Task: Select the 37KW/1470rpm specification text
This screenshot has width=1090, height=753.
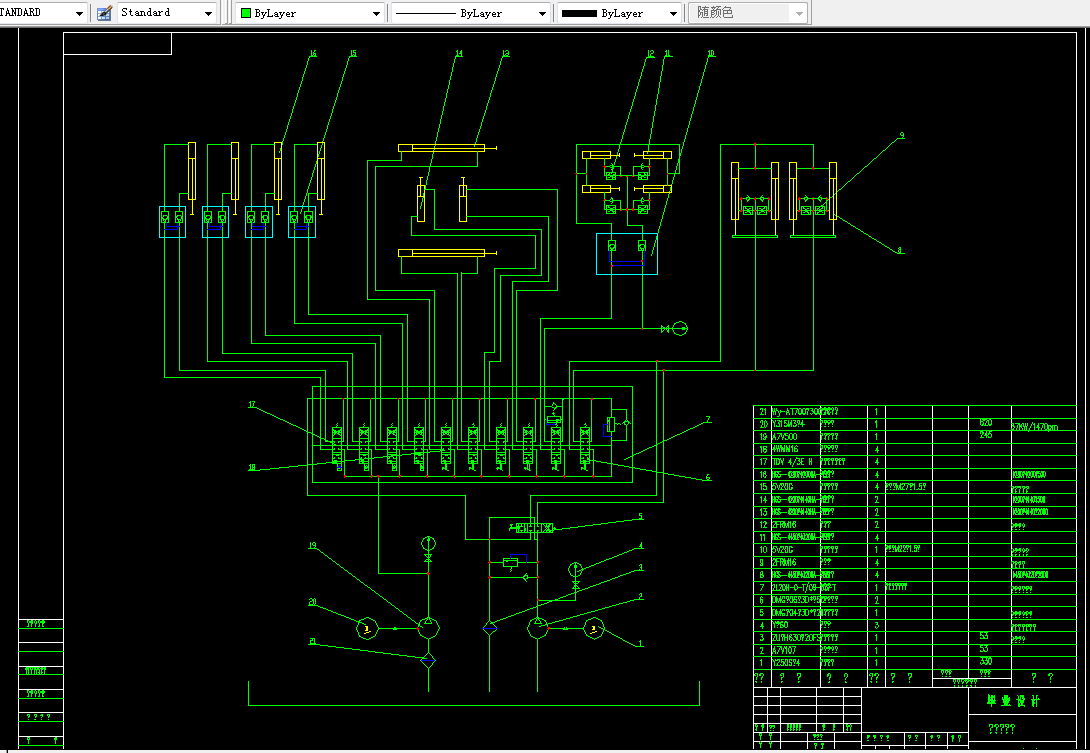Action: click(1035, 426)
